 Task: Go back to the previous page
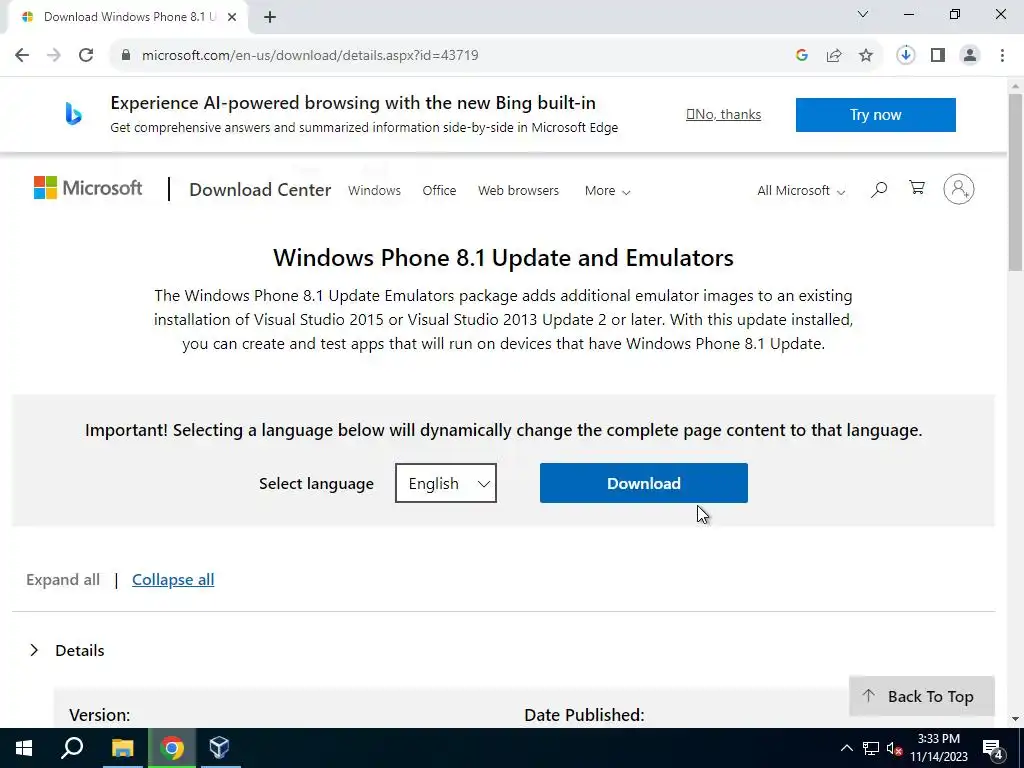coord(22,56)
